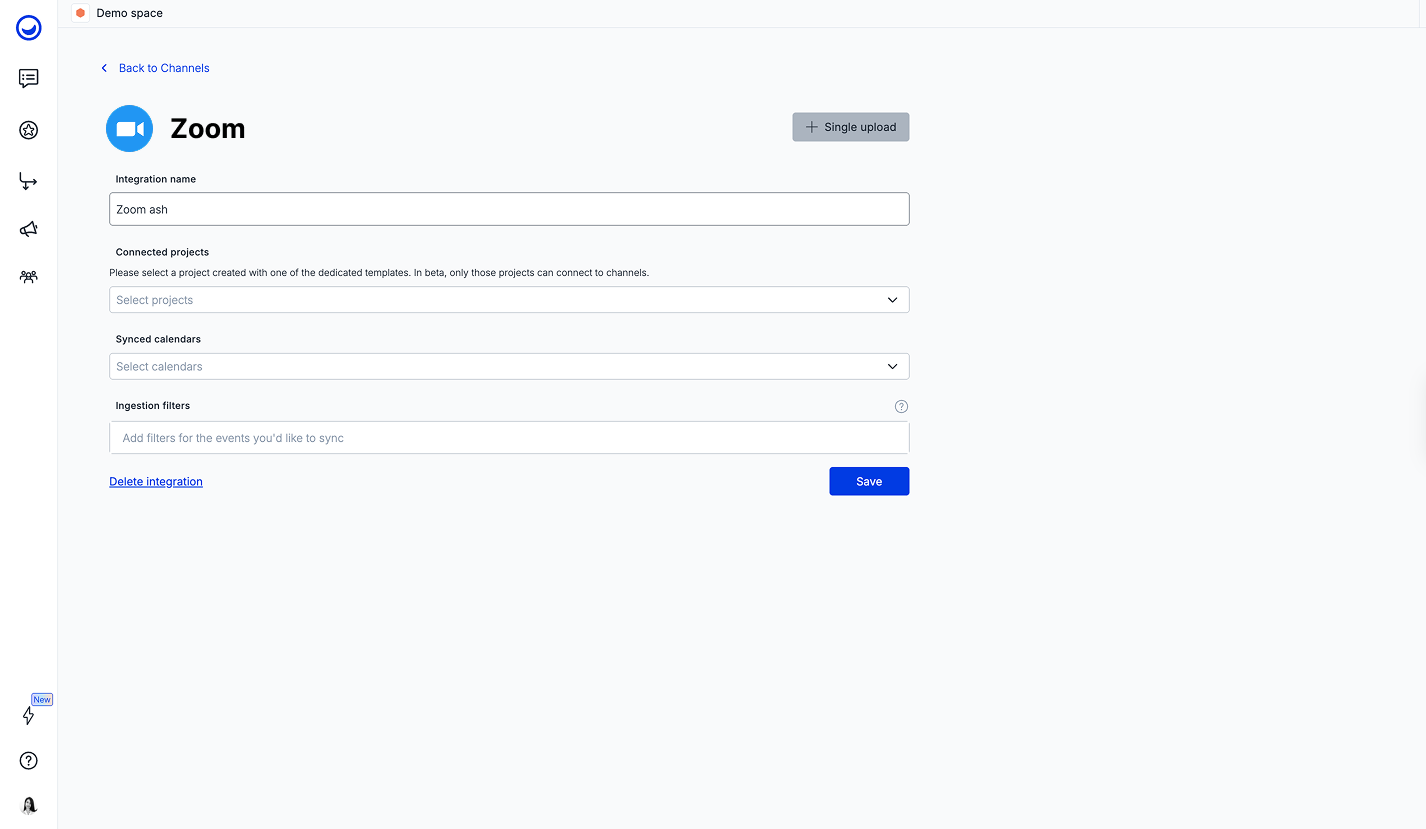Show the Ingestion filters help tooltip icon
This screenshot has height=829, width=1426.
tap(901, 406)
